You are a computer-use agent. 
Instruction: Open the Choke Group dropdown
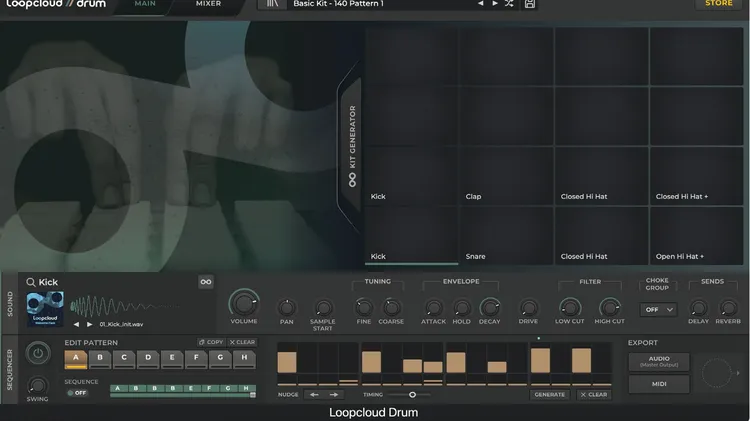point(658,310)
